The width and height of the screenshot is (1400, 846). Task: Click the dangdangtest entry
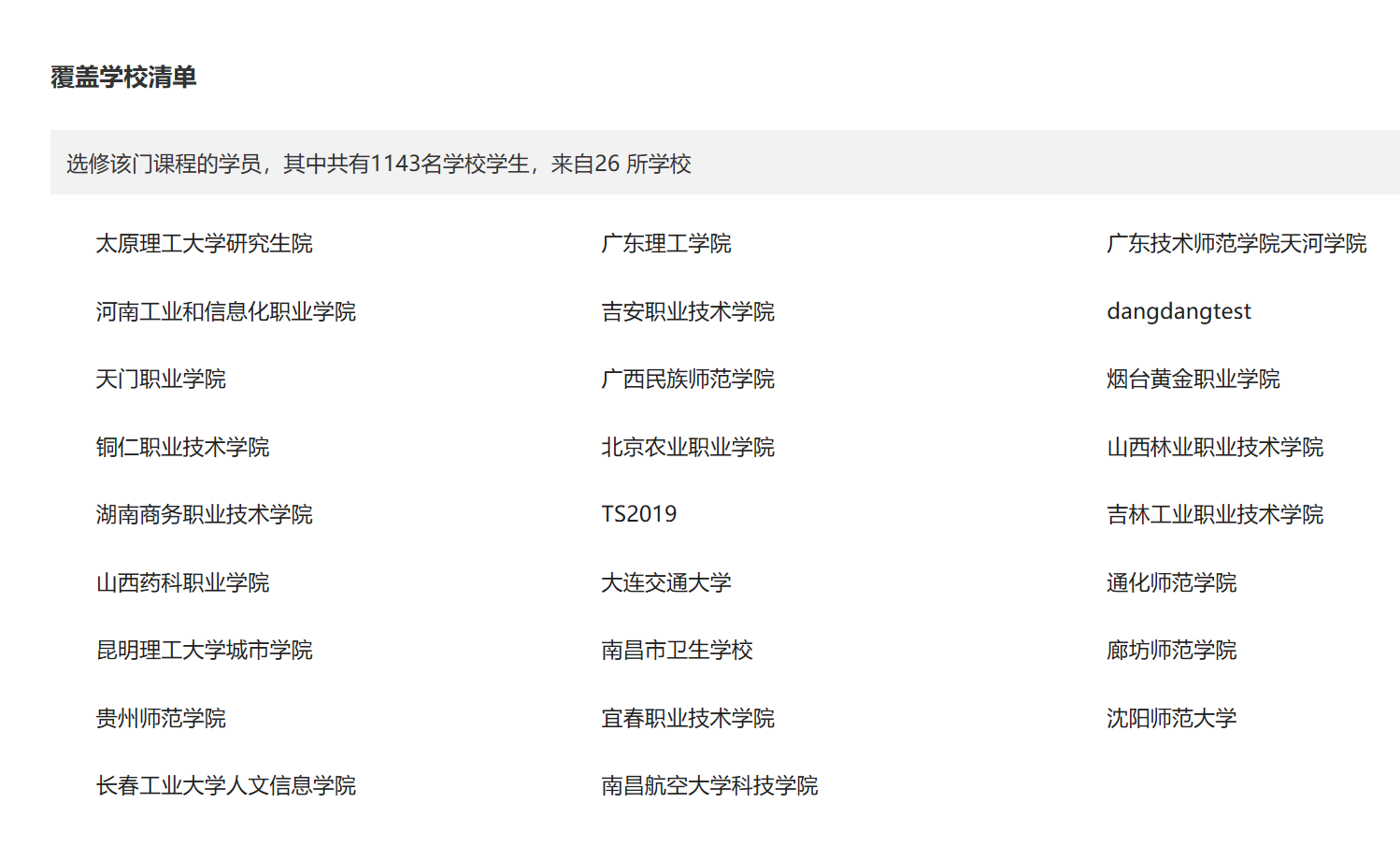(1178, 312)
